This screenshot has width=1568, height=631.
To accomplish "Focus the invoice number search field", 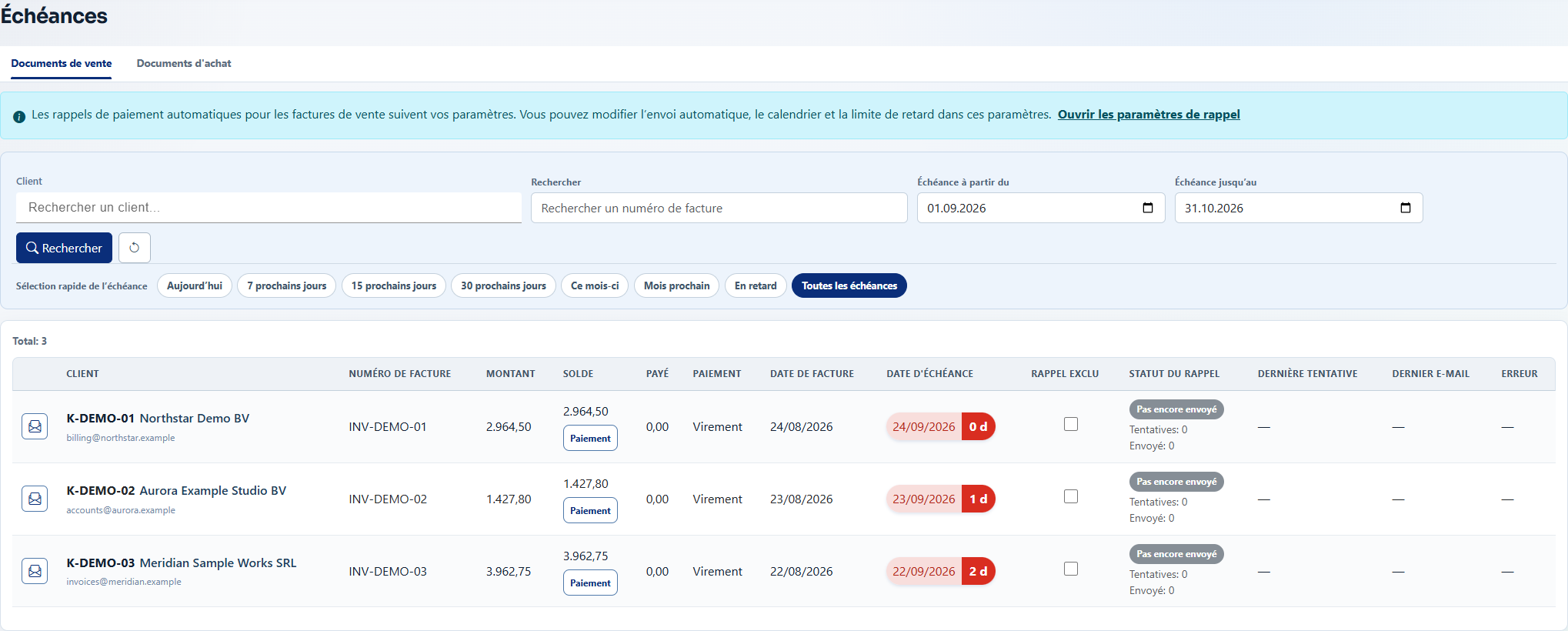I will 719,208.
